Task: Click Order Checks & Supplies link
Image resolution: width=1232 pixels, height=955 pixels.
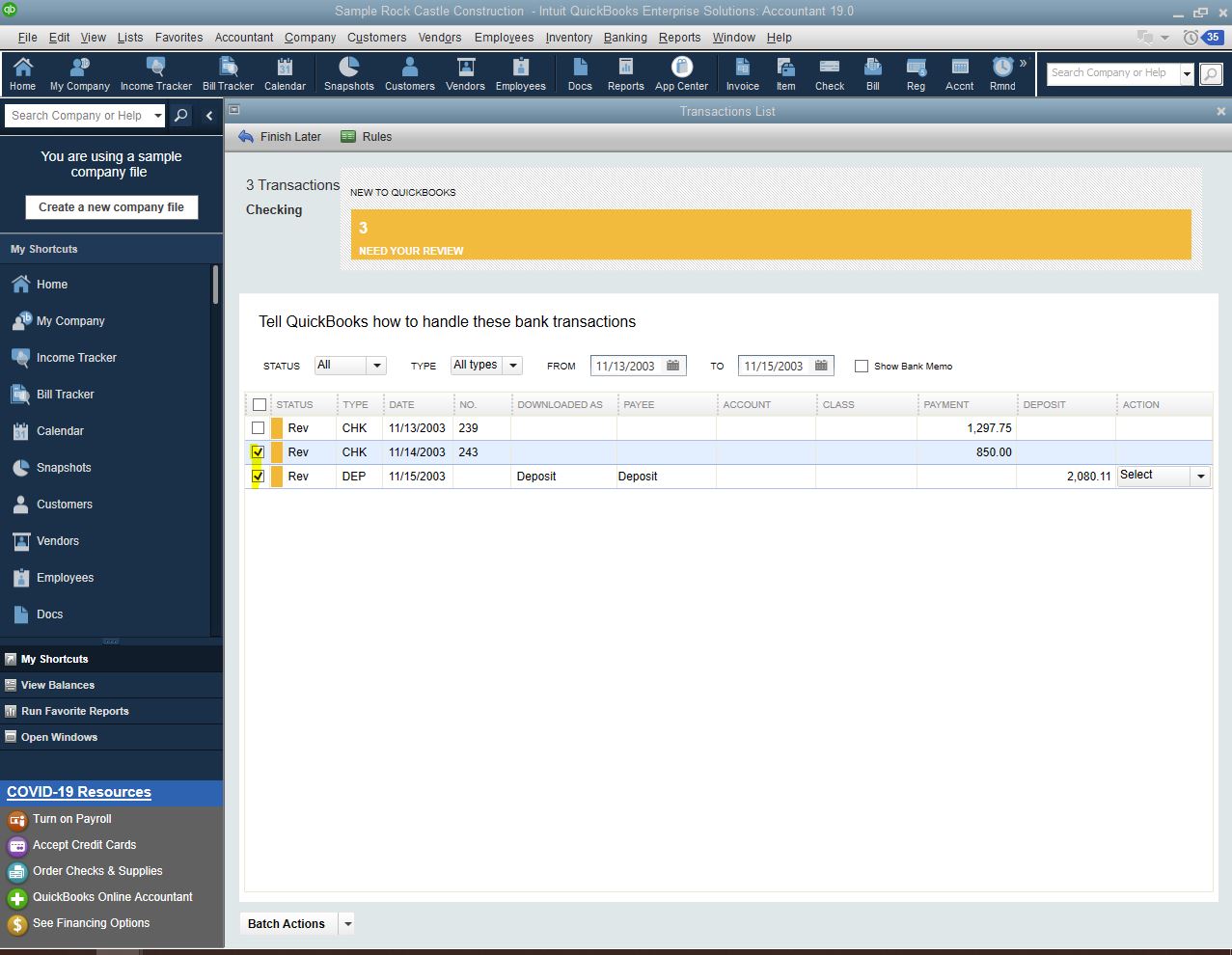Action: (97, 871)
